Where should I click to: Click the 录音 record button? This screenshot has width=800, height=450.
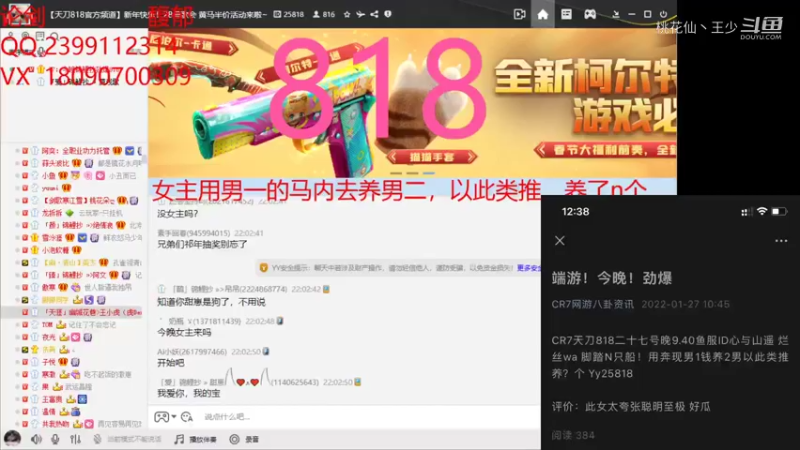tap(244, 439)
